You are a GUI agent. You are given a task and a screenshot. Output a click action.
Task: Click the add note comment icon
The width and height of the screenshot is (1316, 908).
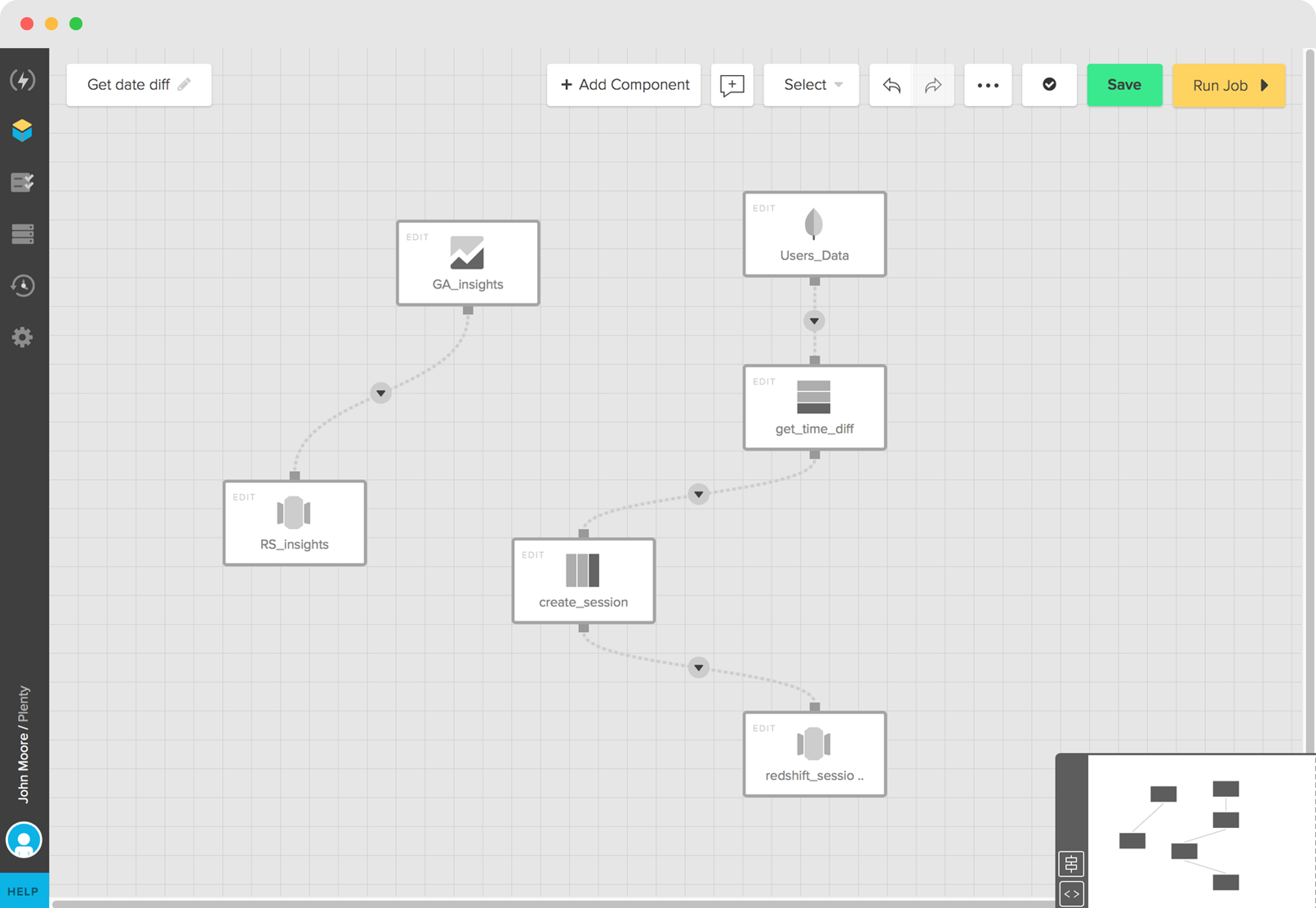tap(732, 85)
